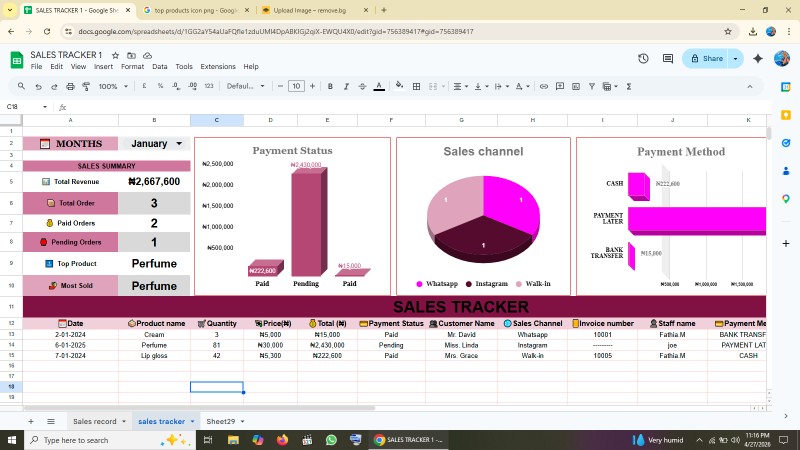Open the comments panel
This screenshot has height=450, width=800.
click(667, 58)
